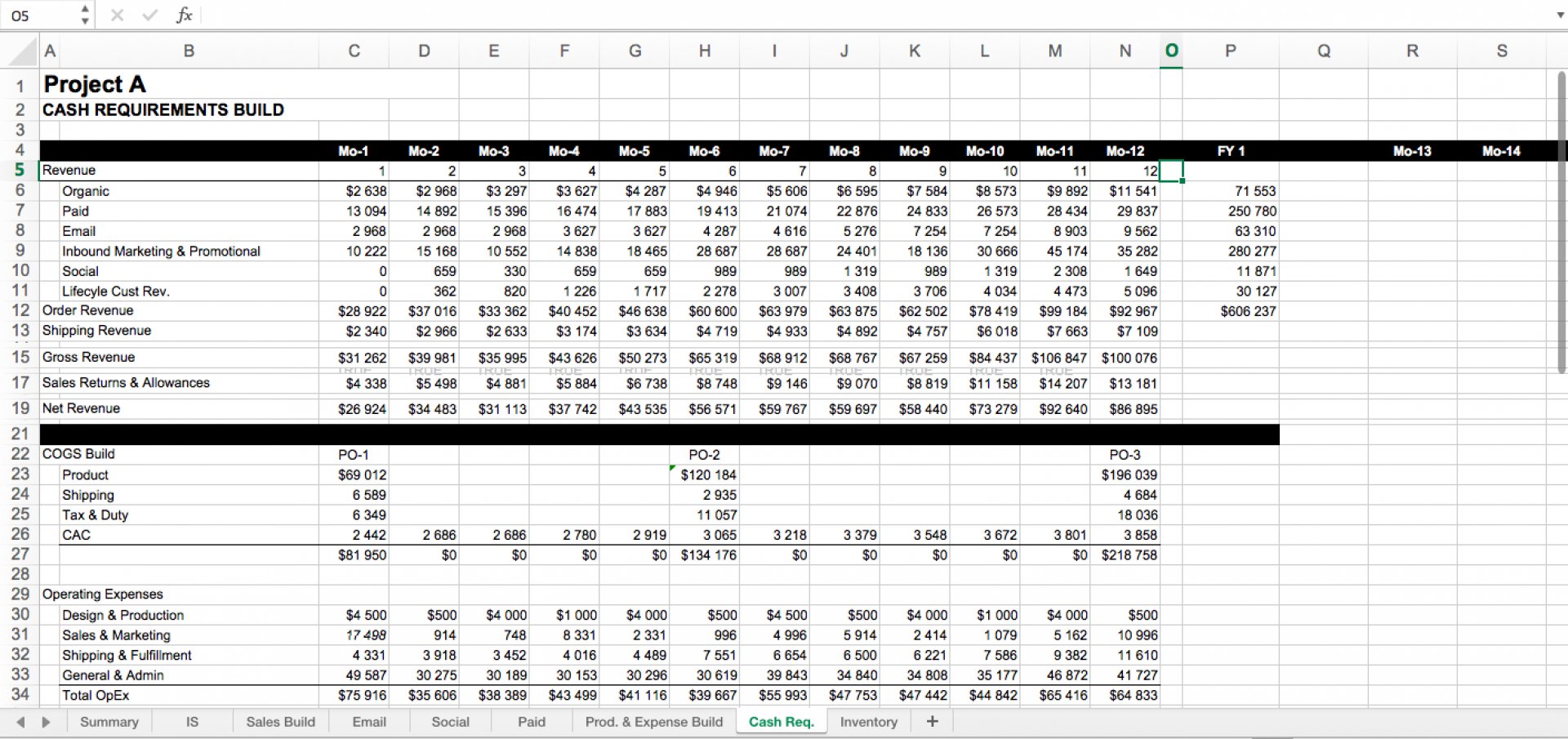Image resolution: width=1568 pixels, height=739 pixels.
Task: Open the Name Box stepper arrows
Action: pyautogui.click(x=85, y=15)
